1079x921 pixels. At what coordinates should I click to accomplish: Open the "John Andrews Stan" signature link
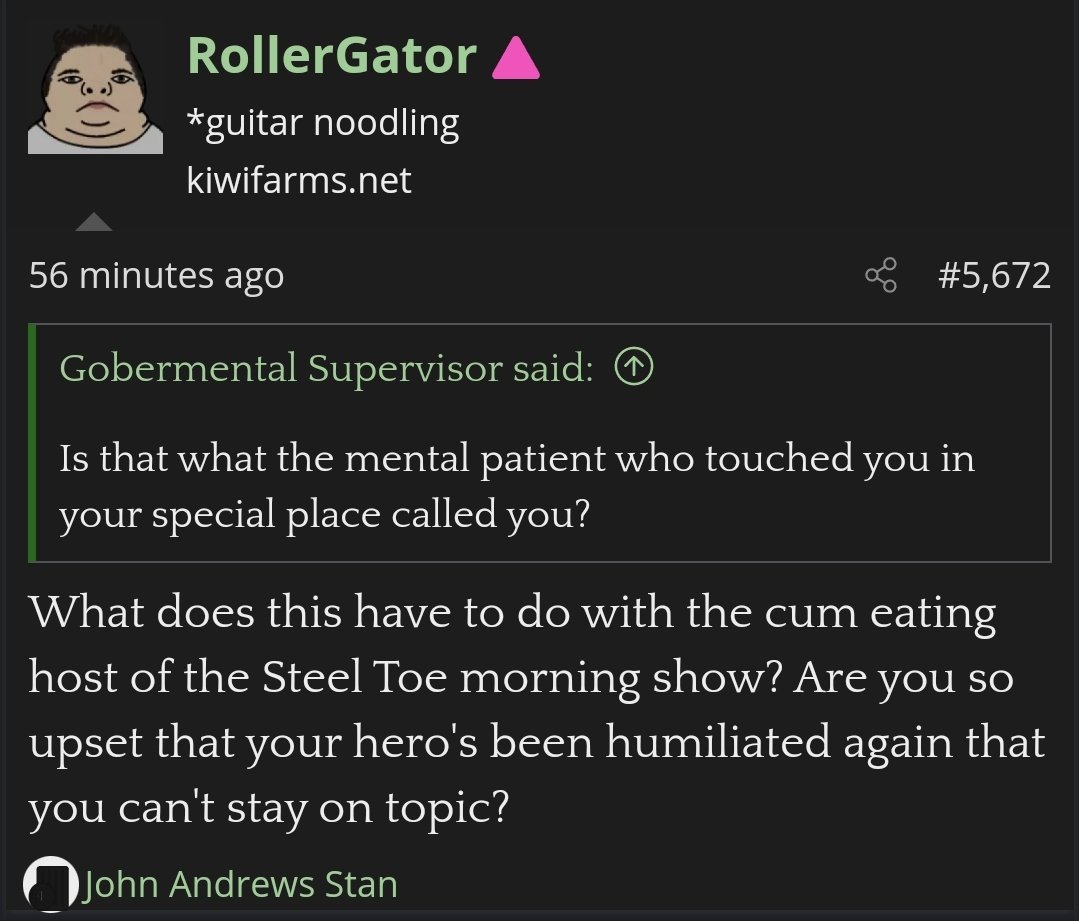click(240, 884)
